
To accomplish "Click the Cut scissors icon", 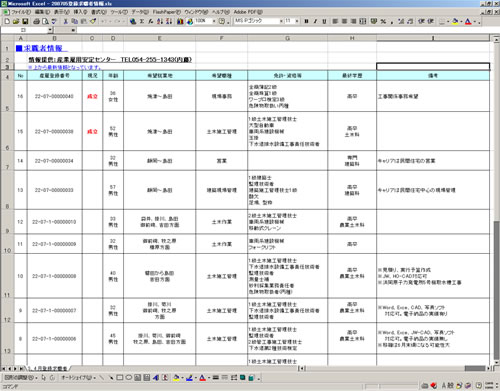I will click(66, 21).
